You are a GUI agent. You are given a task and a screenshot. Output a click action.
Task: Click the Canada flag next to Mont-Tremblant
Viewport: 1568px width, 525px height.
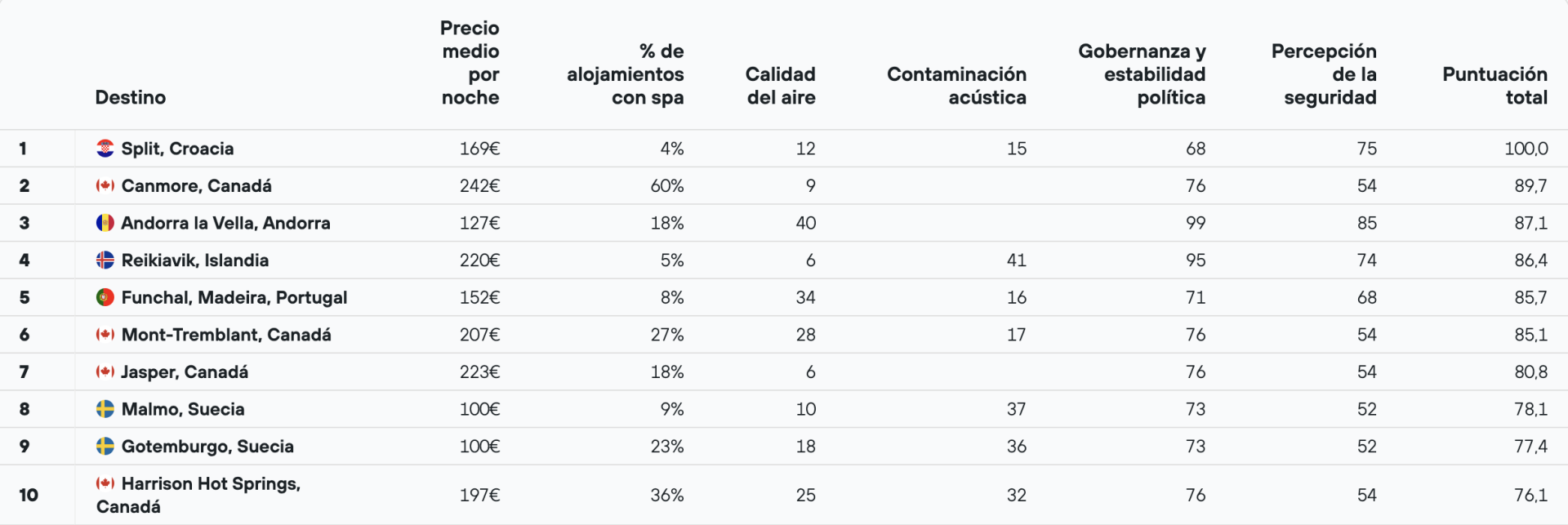pos(105,335)
